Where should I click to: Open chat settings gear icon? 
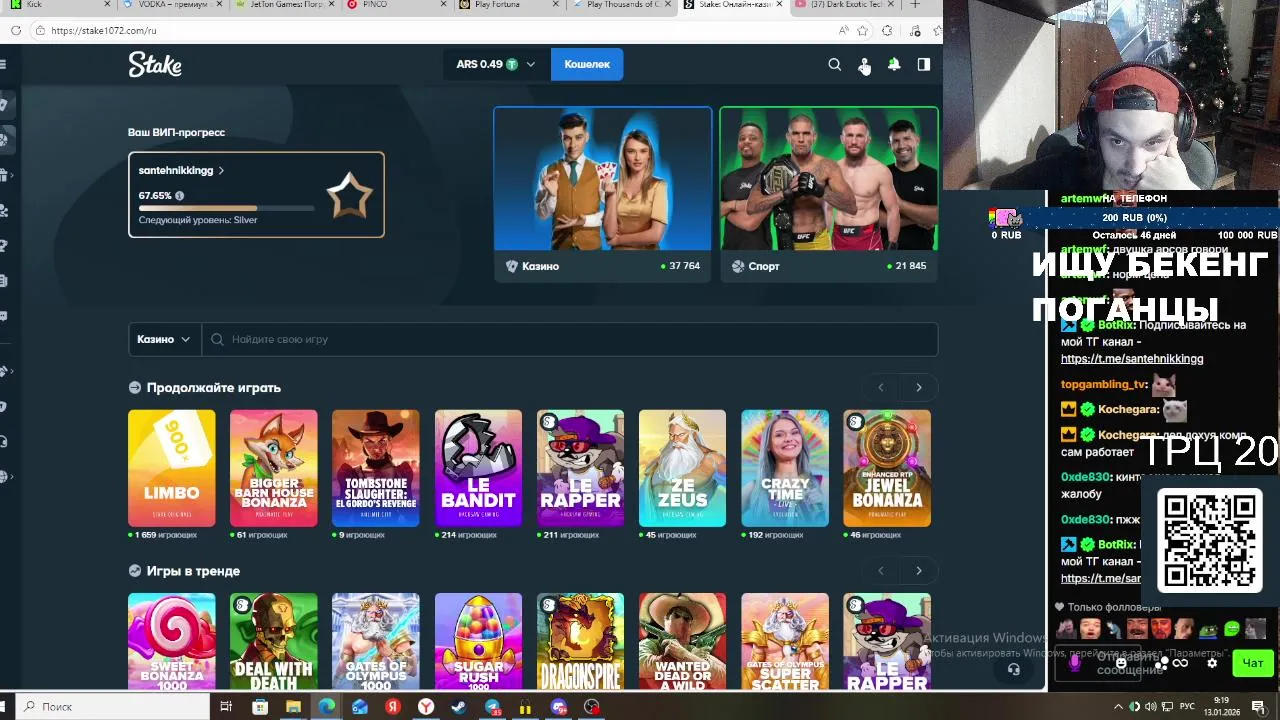(x=1212, y=663)
